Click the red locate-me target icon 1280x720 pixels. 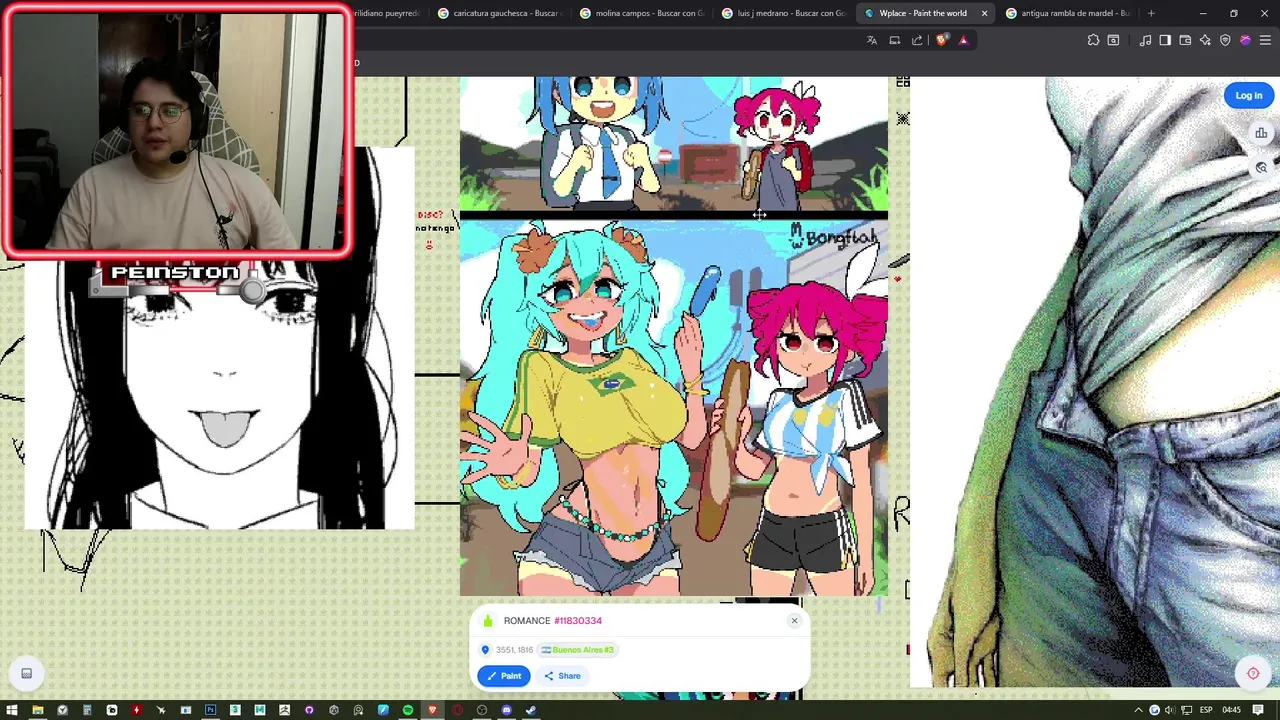point(1253,673)
